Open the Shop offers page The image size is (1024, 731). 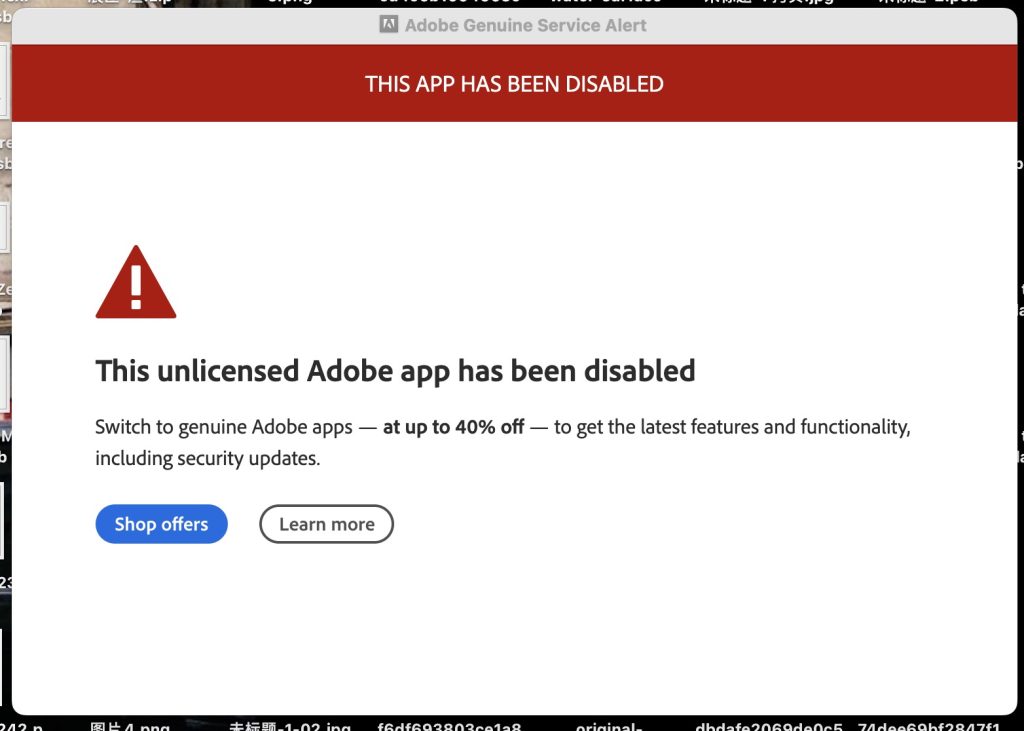[161, 524]
